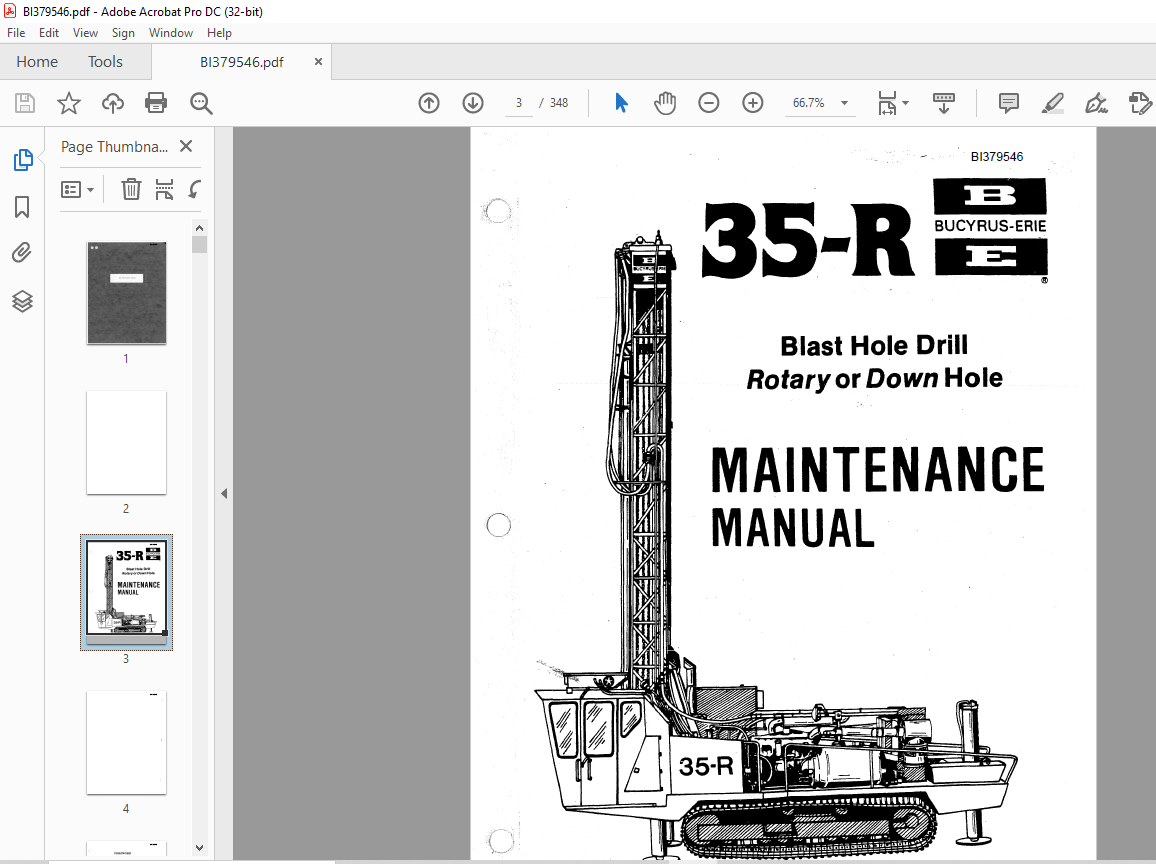Screen dimensions: 1156x864
Task: Go to the next page with down arrow icon
Action: [x=473, y=103]
